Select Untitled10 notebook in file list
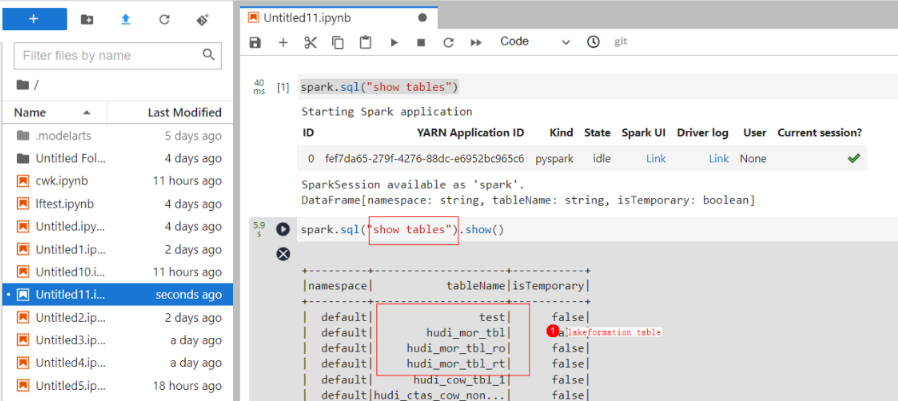Viewport: 898px width, 401px height. coord(117,272)
